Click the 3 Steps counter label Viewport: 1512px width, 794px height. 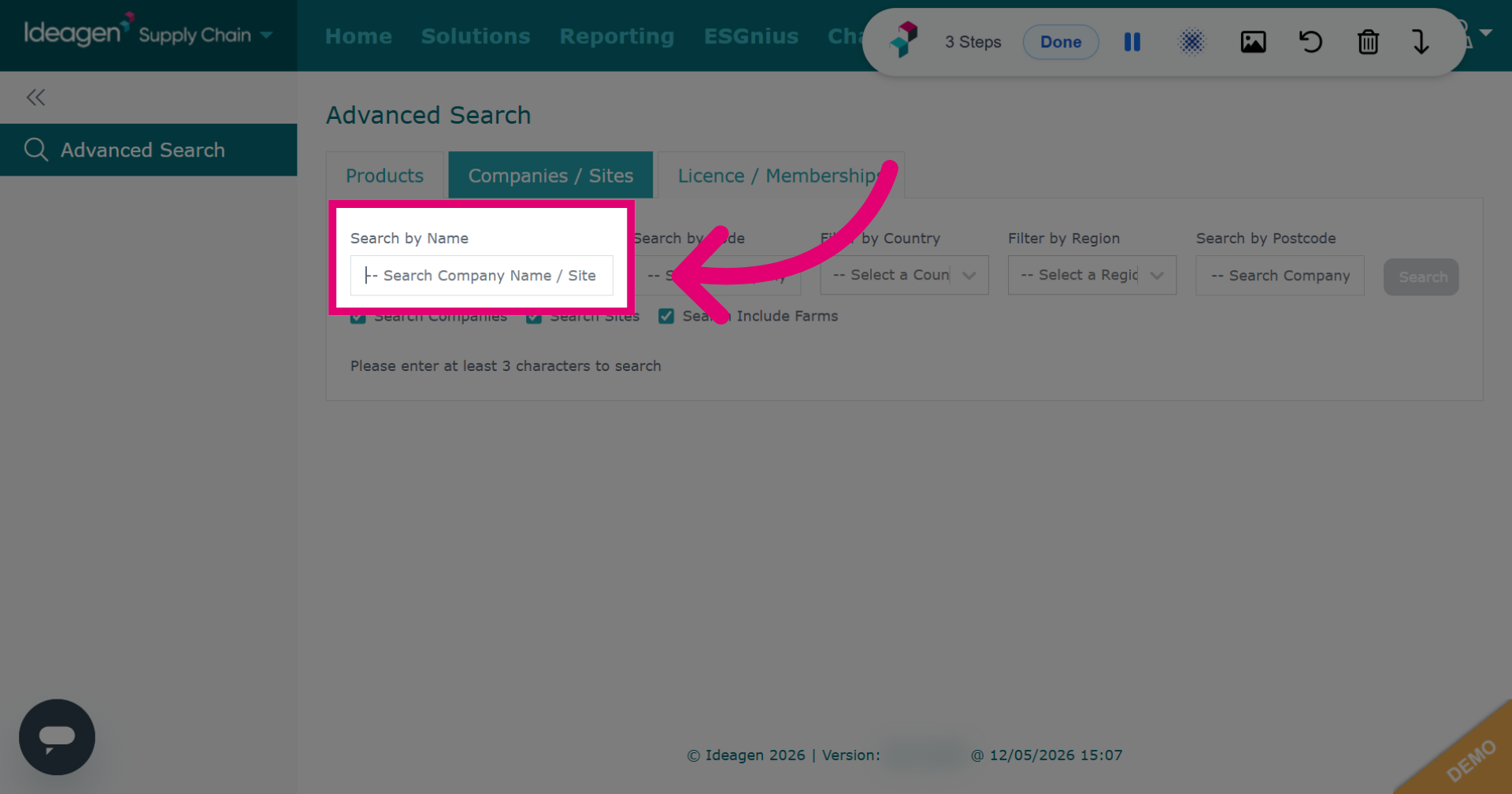click(x=973, y=42)
